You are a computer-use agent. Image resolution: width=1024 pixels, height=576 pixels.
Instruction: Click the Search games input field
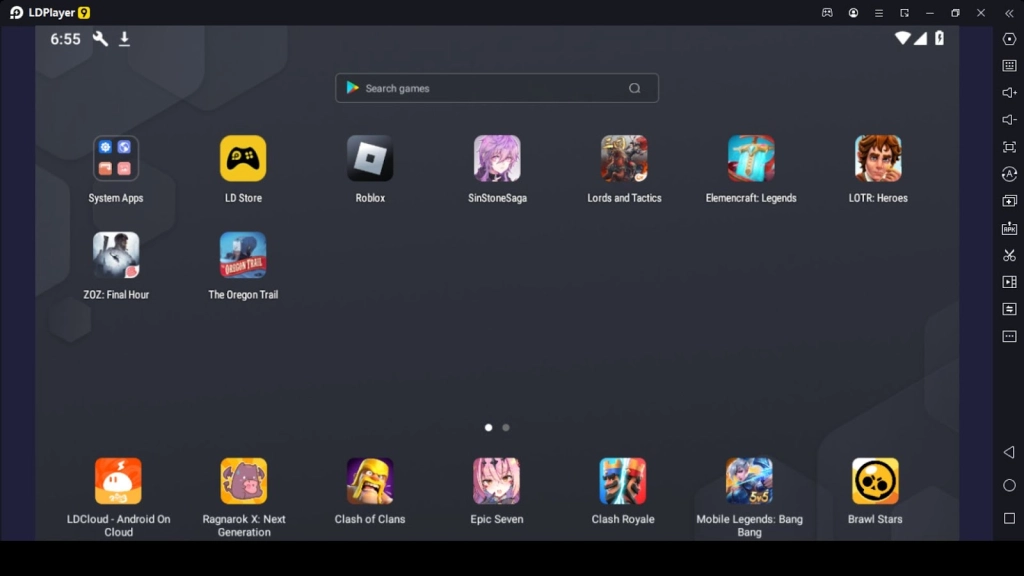(490, 88)
